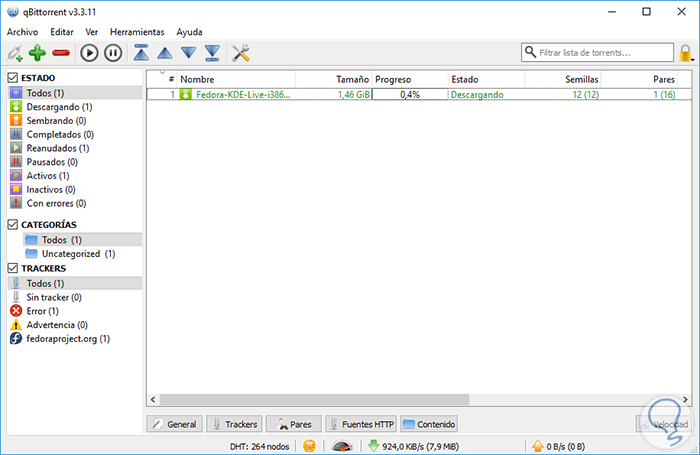Sort by the # column header
Viewport: 700px width, 455px height.
click(x=162, y=79)
